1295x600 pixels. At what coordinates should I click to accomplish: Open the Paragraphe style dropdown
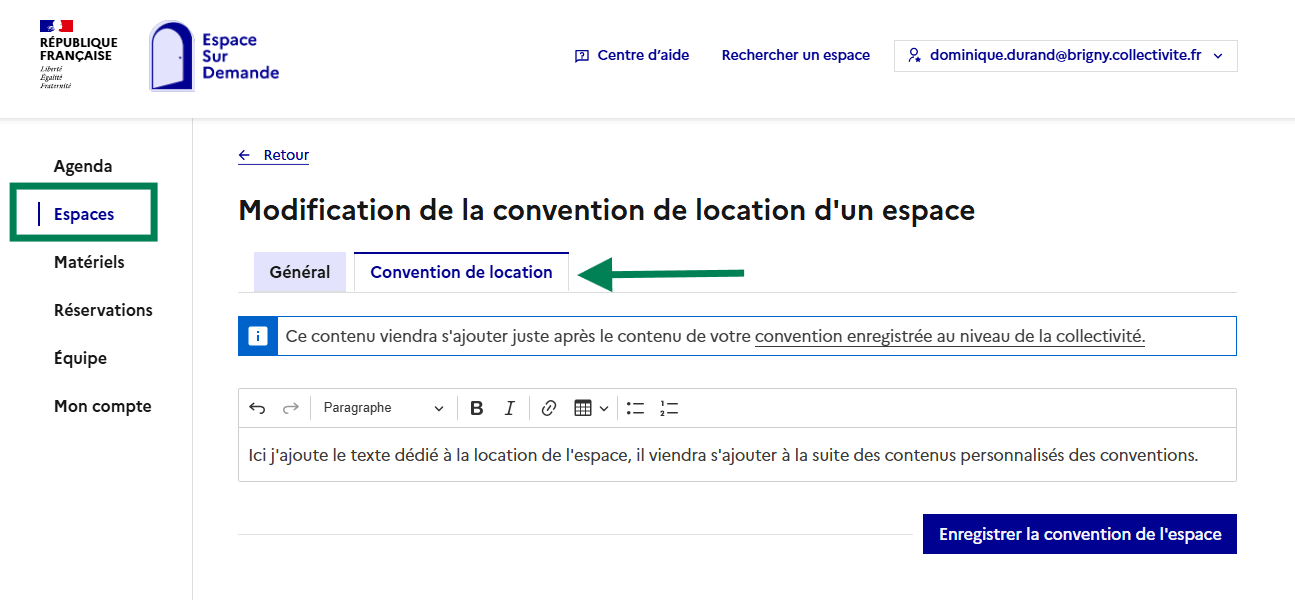pos(383,408)
